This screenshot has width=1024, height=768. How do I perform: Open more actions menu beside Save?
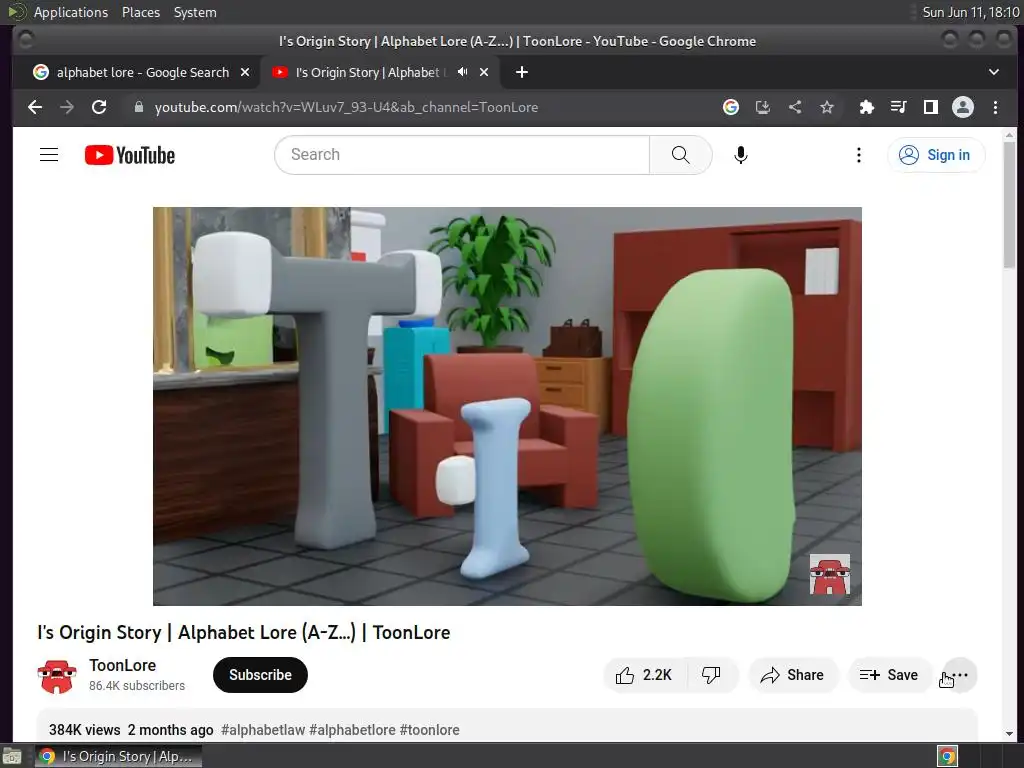point(959,675)
